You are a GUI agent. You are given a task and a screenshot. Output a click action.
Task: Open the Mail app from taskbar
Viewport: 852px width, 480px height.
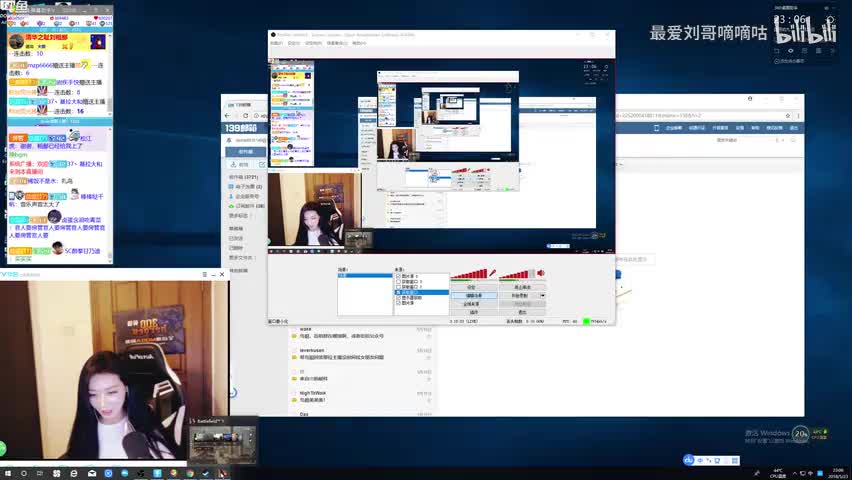[x=91, y=473]
